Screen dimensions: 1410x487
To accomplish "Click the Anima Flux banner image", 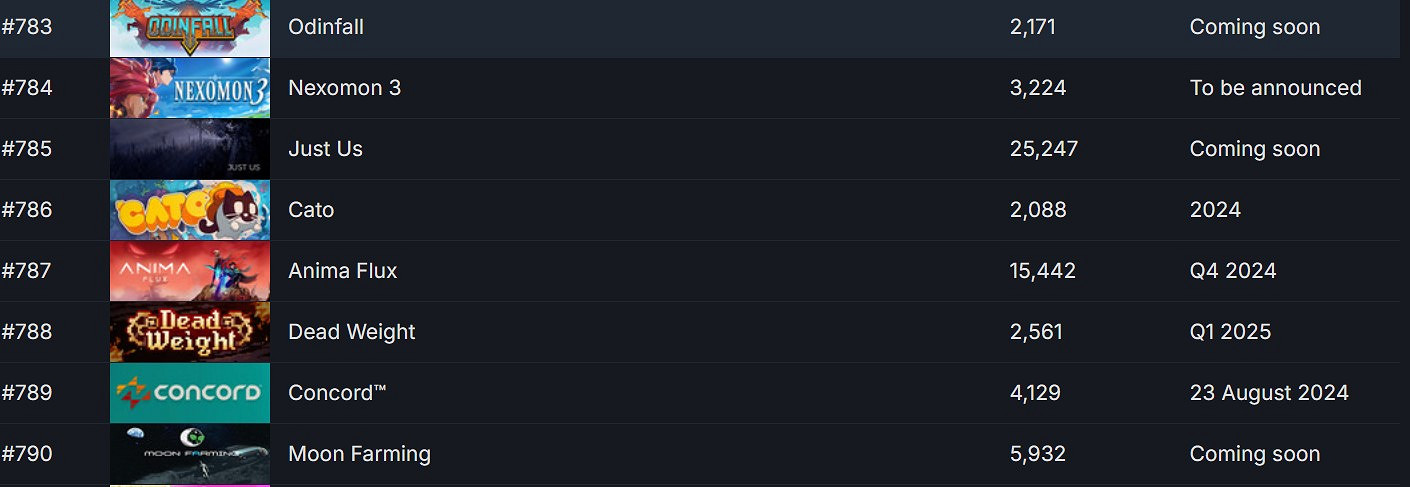I will 190,271.
